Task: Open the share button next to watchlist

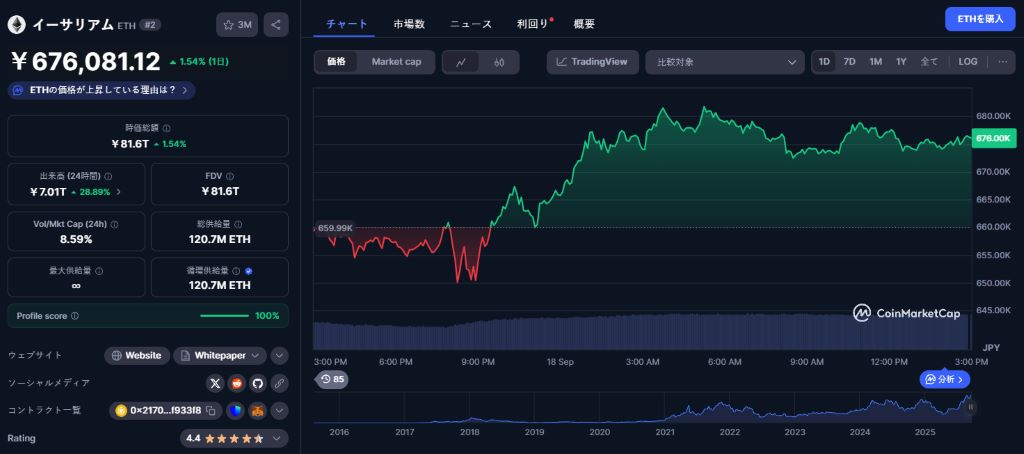Action: tap(276, 25)
